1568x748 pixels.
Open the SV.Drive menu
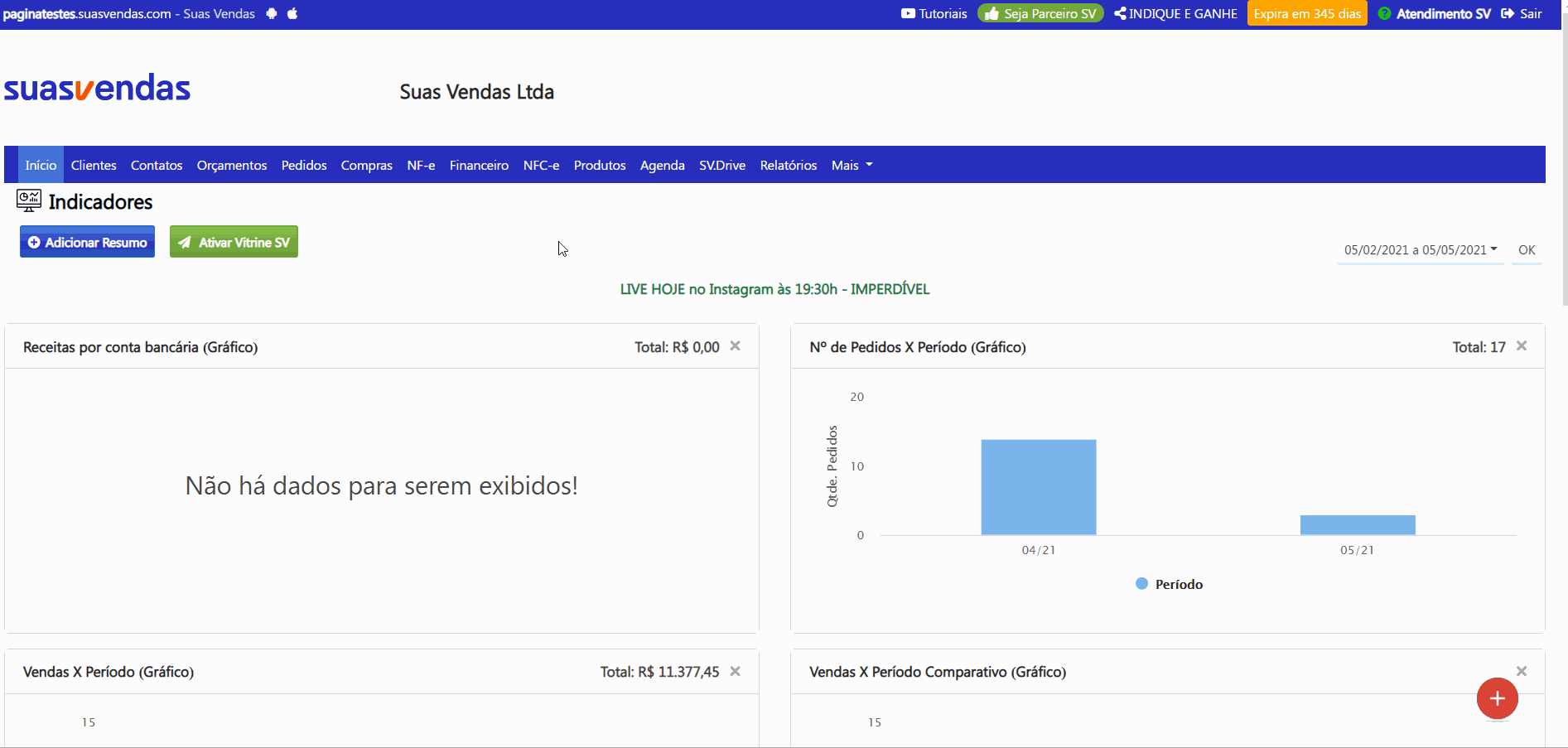pos(722,165)
